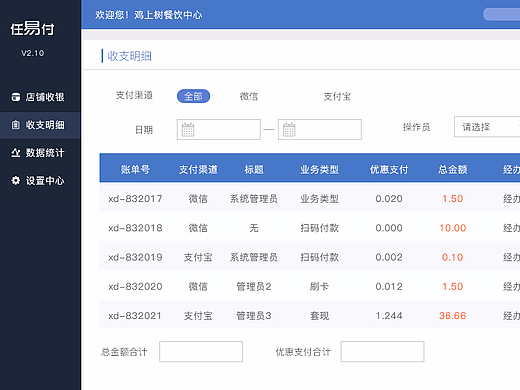Filter payment channel by 微信
This screenshot has height=390, width=520.
(x=249, y=96)
